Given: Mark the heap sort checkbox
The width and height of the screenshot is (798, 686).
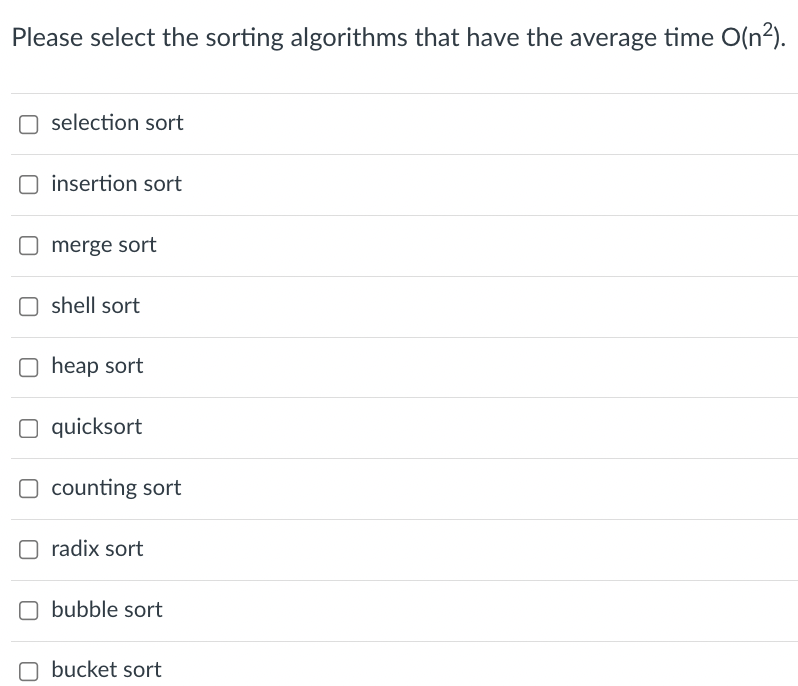Looking at the screenshot, I should (28, 367).
